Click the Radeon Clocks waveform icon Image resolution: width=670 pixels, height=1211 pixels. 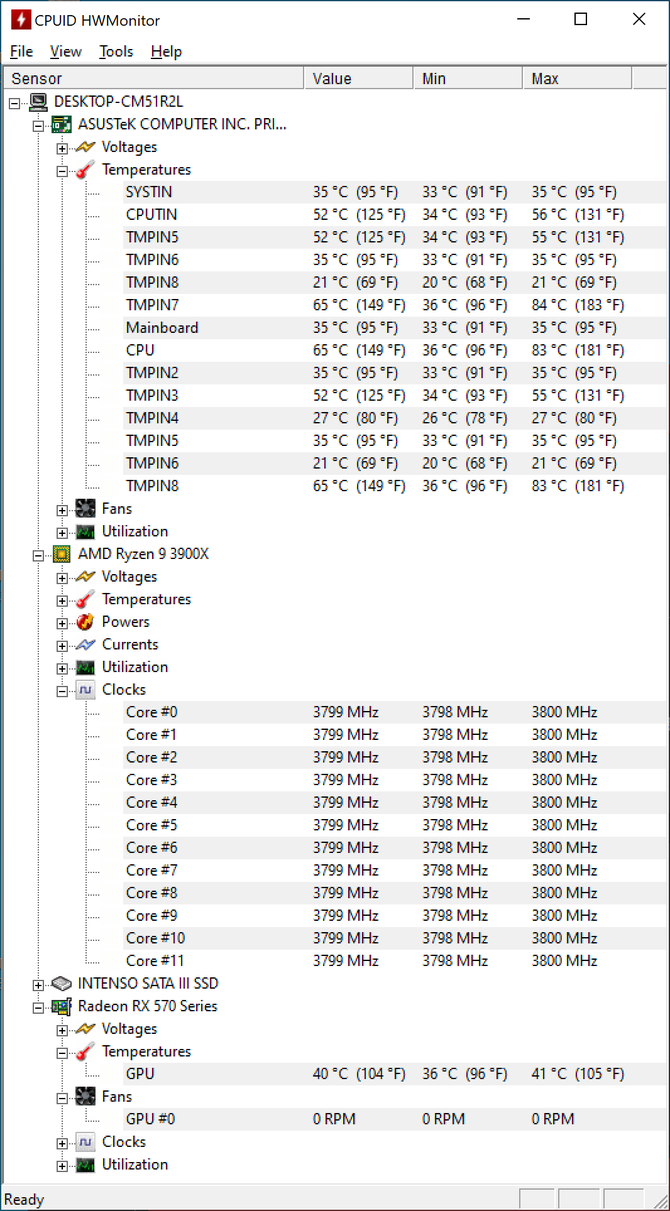coord(86,1142)
